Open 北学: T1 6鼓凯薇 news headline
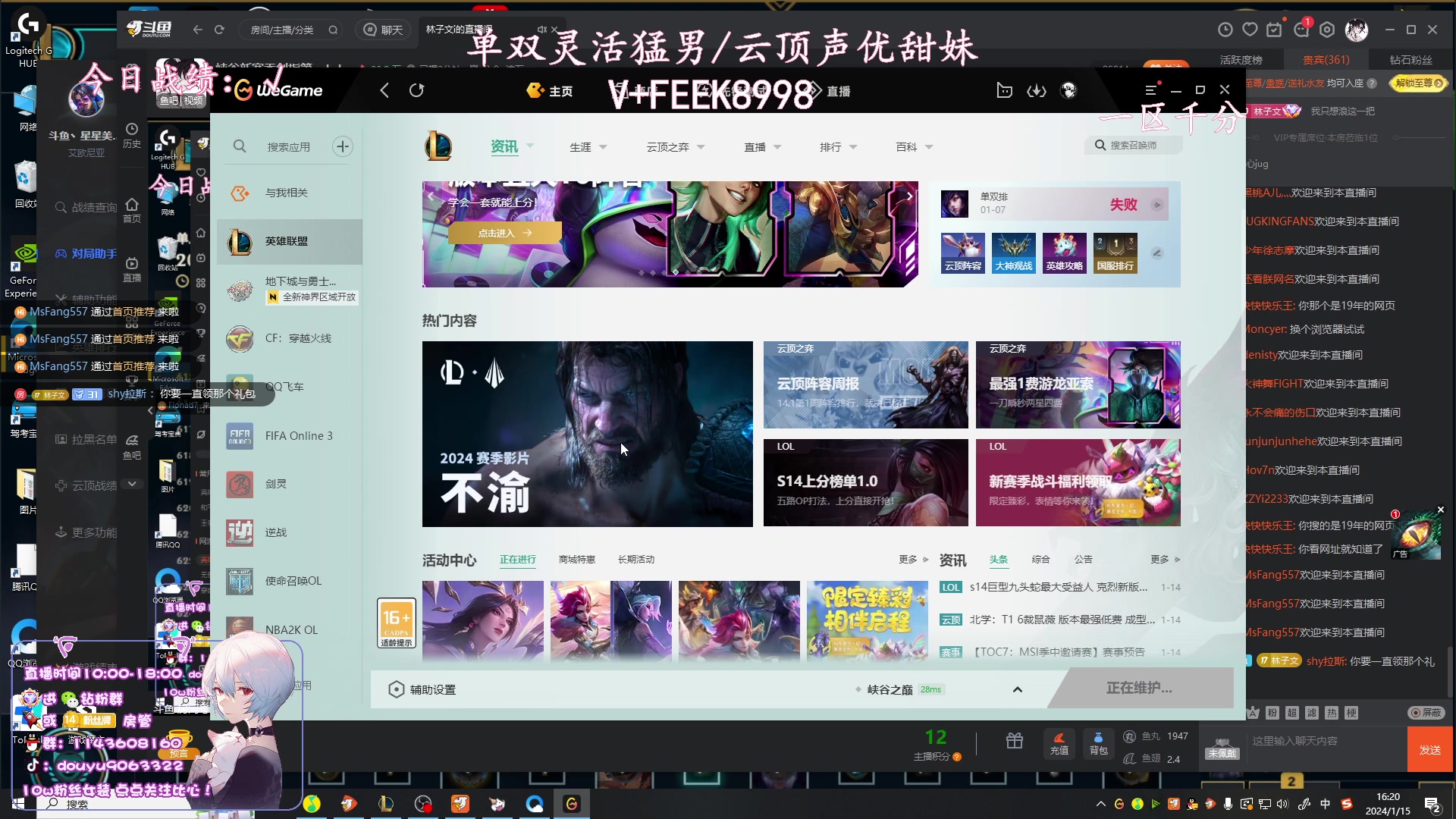 pyautogui.click(x=1062, y=620)
